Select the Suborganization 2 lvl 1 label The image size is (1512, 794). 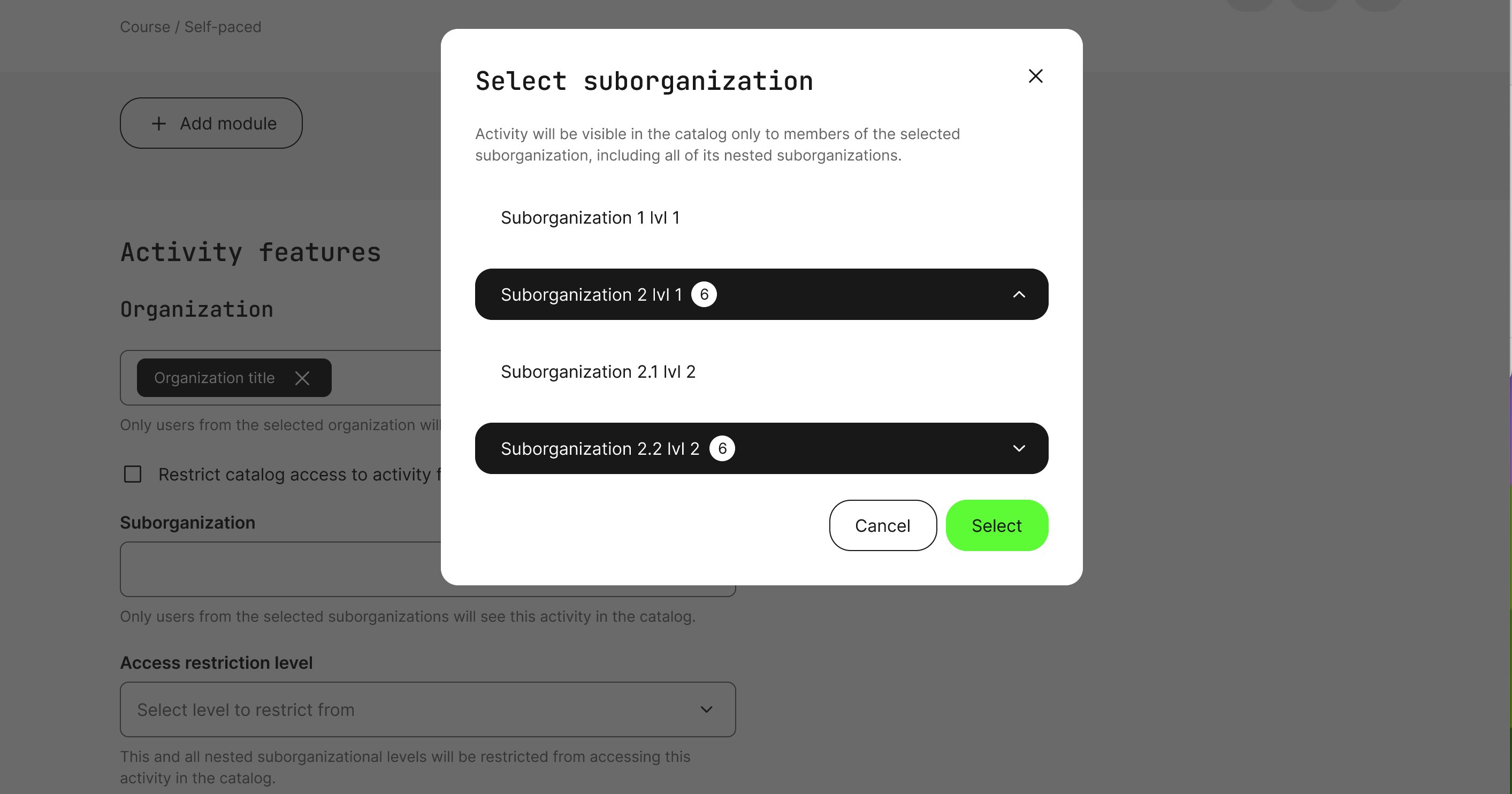[x=591, y=295]
